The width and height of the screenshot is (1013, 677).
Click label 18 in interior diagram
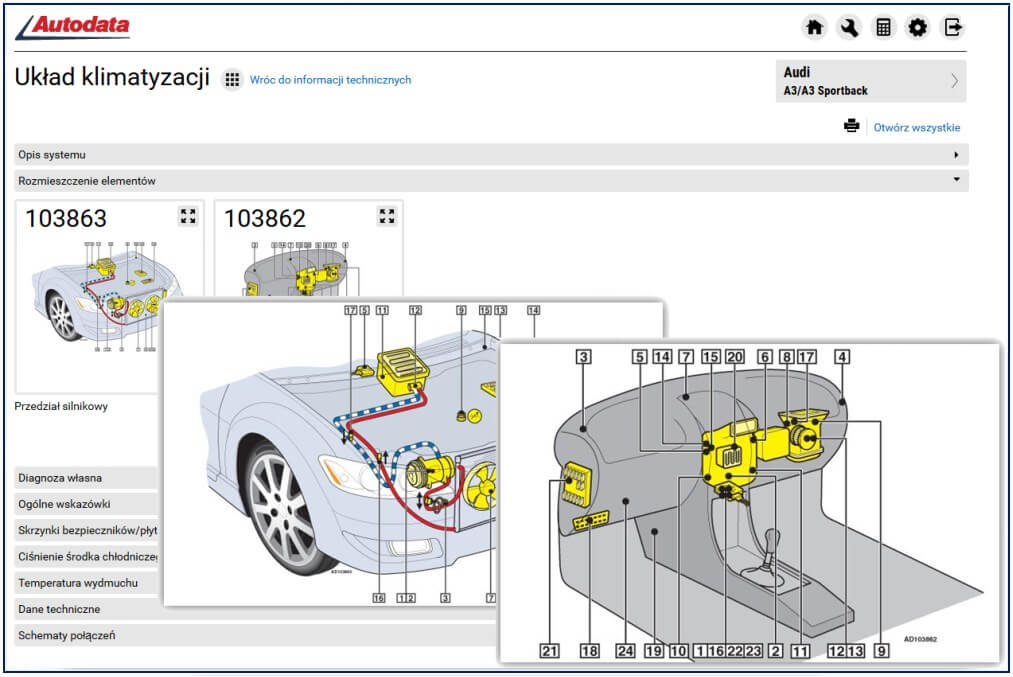[589, 651]
